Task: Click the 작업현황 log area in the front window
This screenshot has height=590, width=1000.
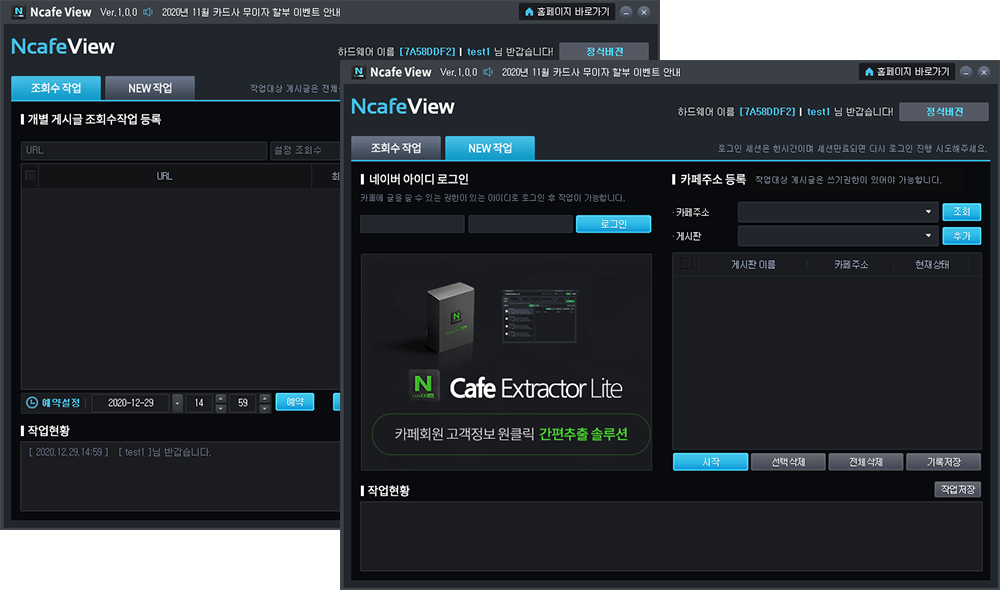Action: coord(671,536)
